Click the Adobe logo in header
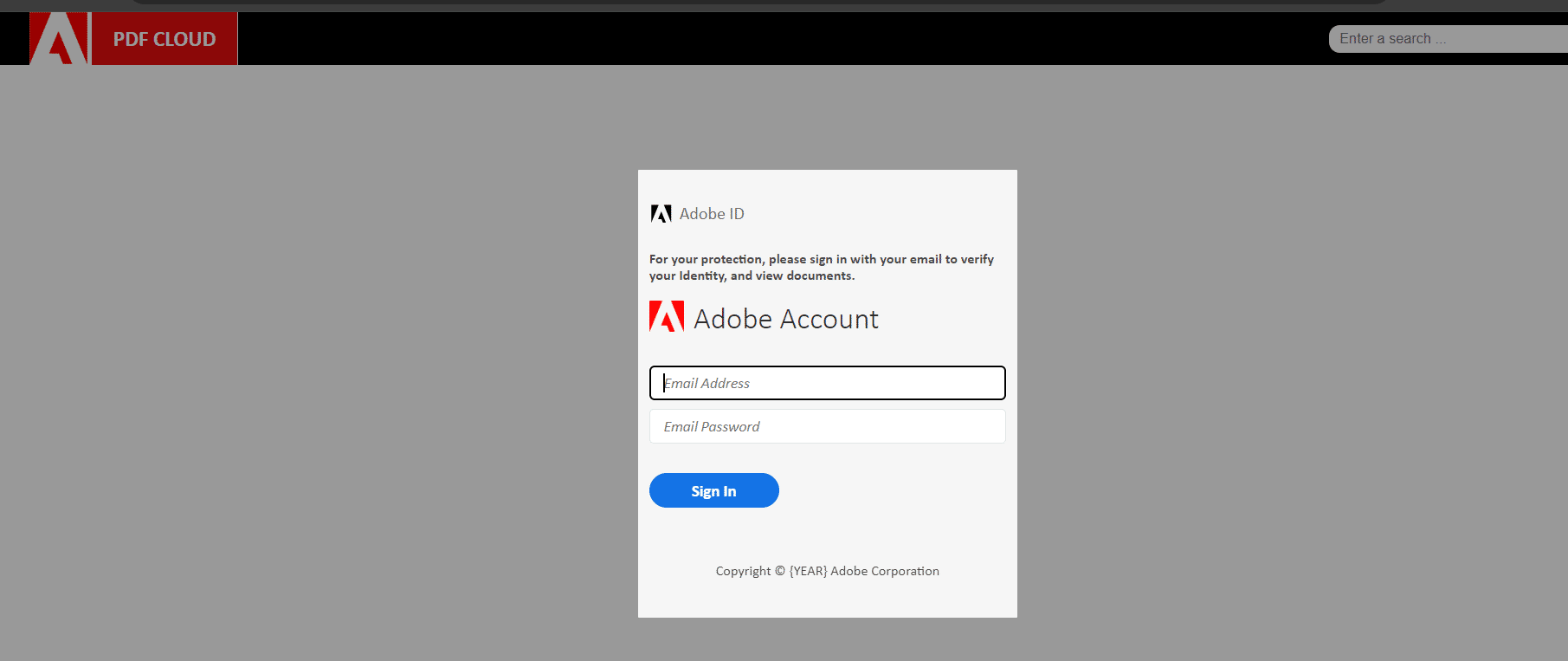This screenshot has width=1568, height=661. [x=59, y=38]
